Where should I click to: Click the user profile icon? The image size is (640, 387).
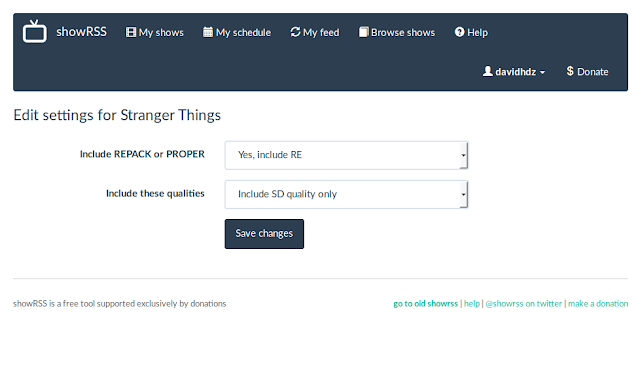487,71
